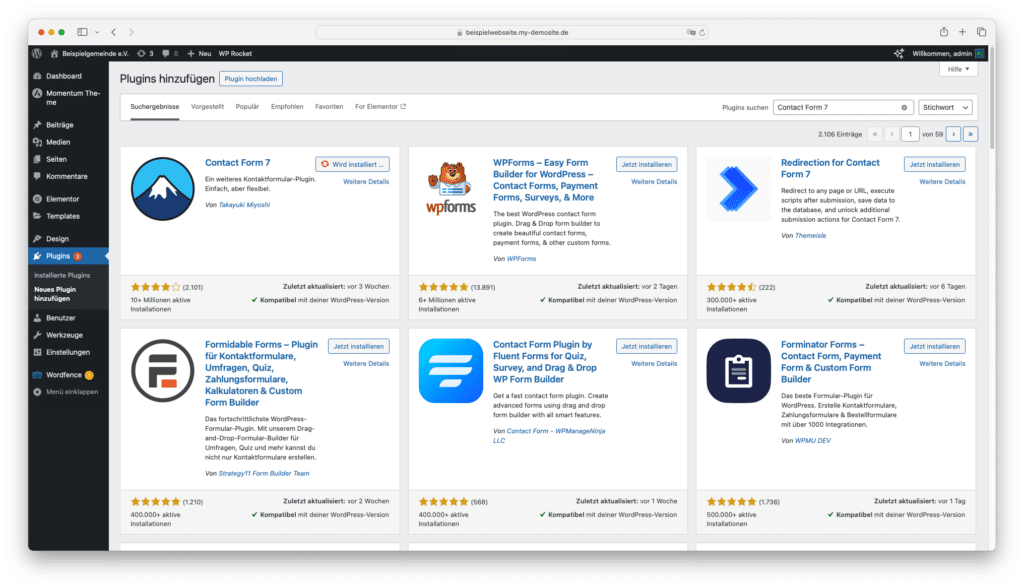Open the Momentum Theme menu

(x=67, y=97)
